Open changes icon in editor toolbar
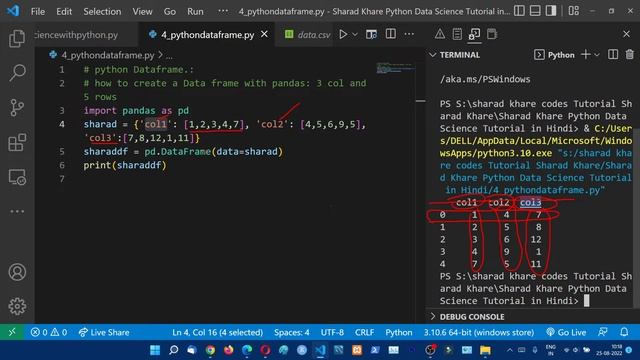The image size is (640, 360). coord(371,35)
